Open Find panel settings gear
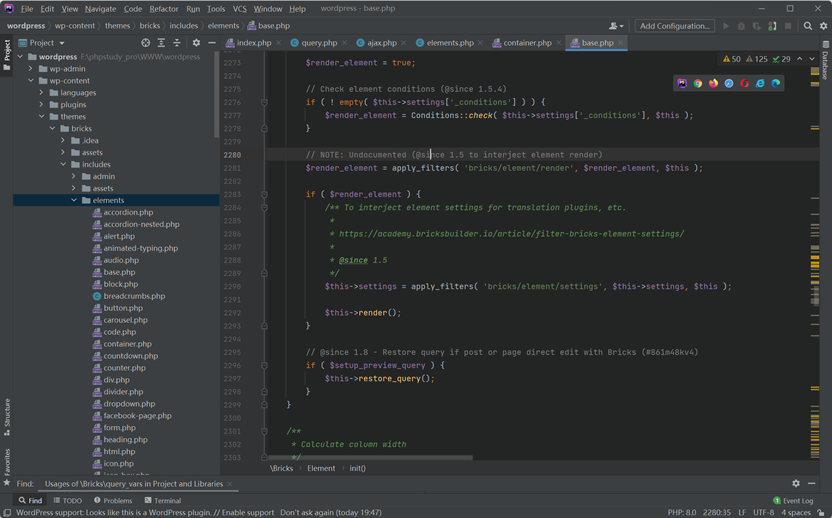 (x=796, y=483)
